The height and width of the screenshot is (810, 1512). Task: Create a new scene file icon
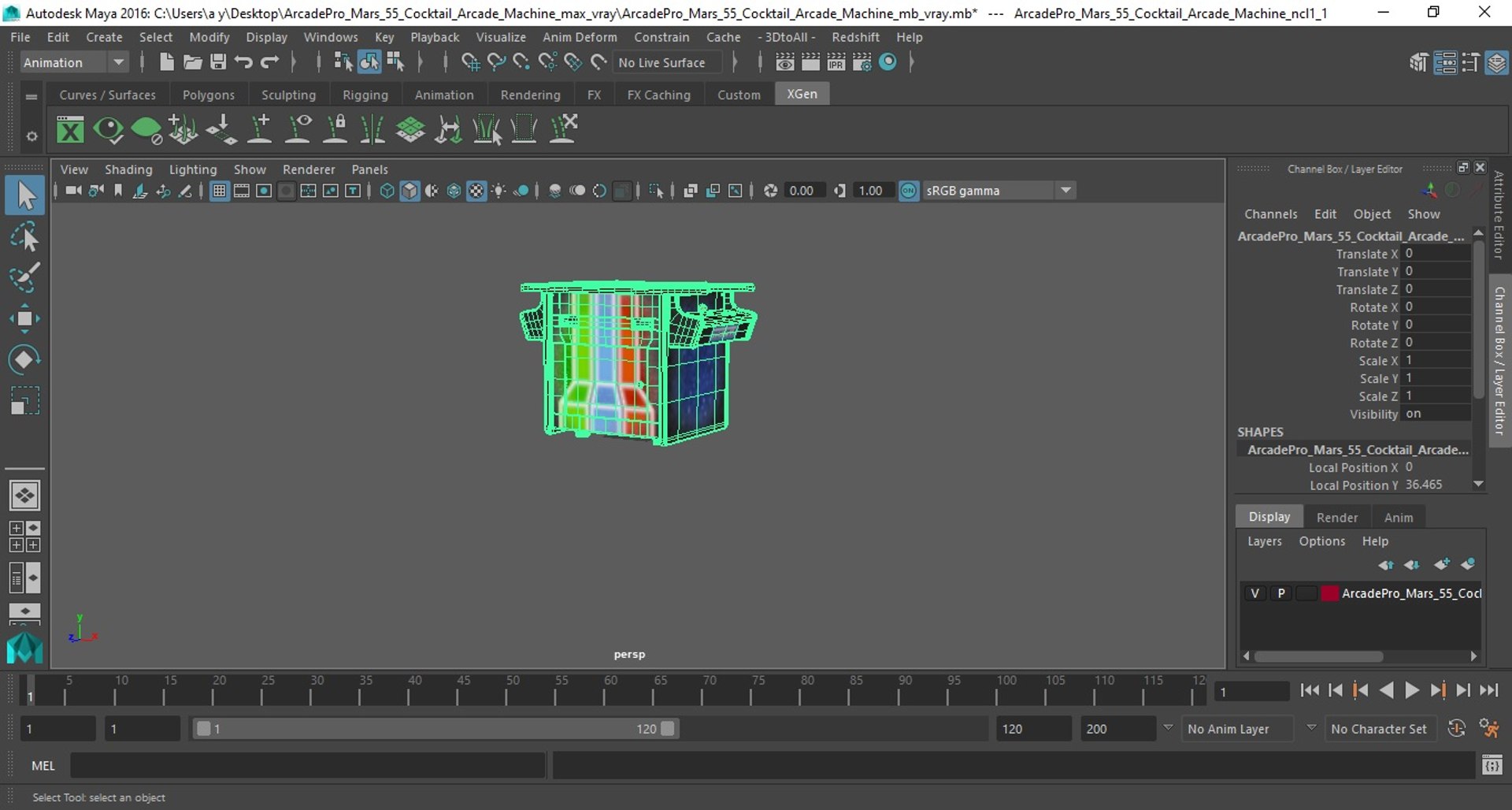(166, 62)
